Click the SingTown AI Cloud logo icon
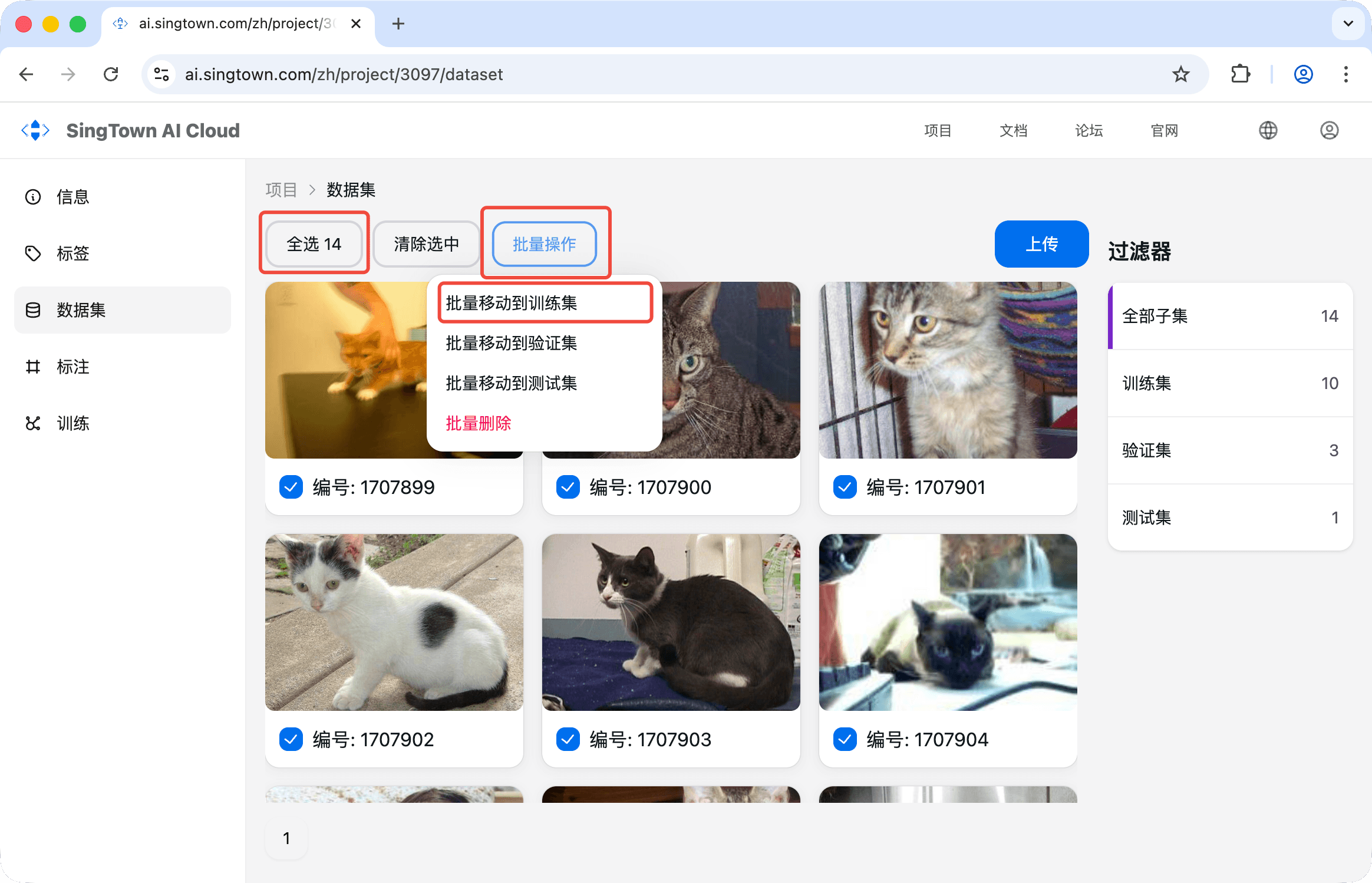1372x883 pixels. tap(35, 130)
